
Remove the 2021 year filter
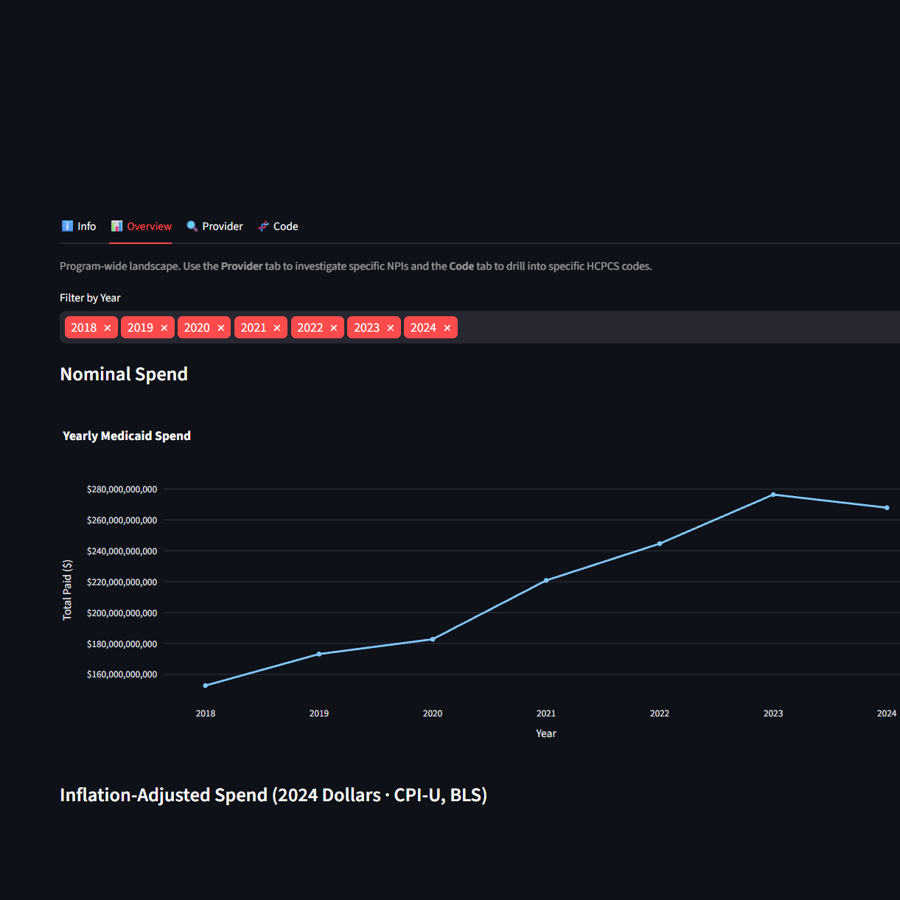(277, 328)
